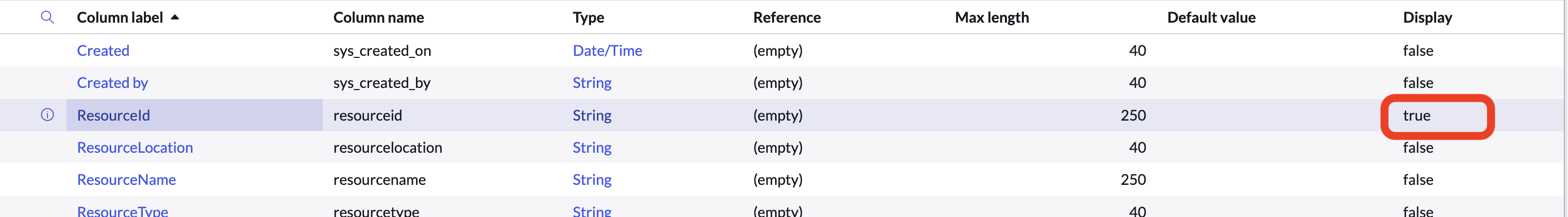
Task: Open the ResourceId record info icon
Action: pyautogui.click(x=47, y=115)
